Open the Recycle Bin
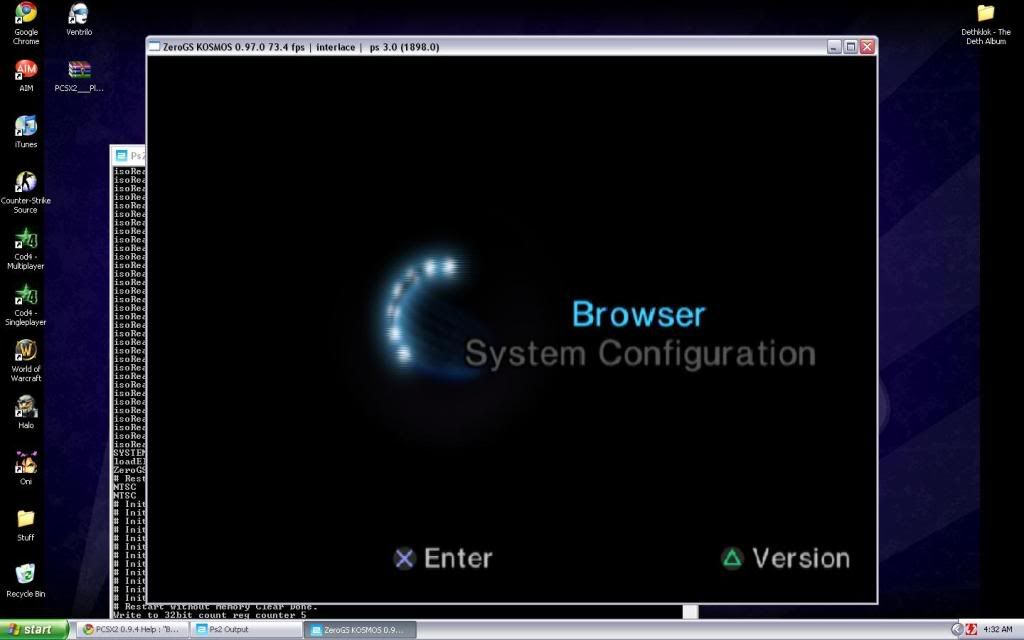 coord(26,581)
